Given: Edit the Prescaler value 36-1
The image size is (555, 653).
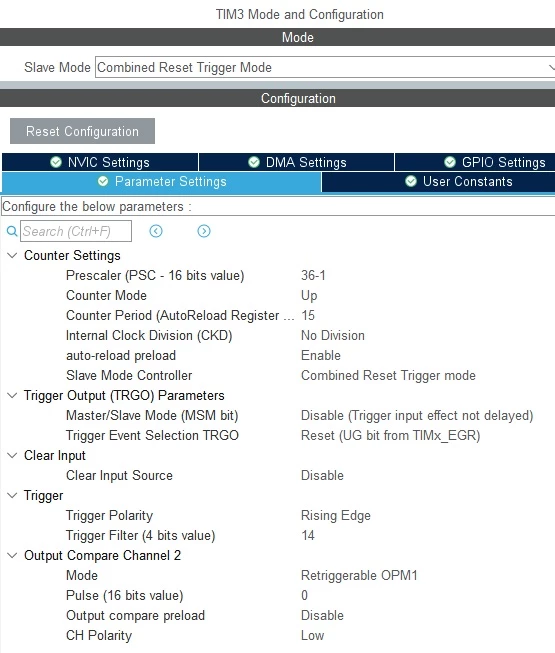Looking at the screenshot, I should [x=313, y=275].
